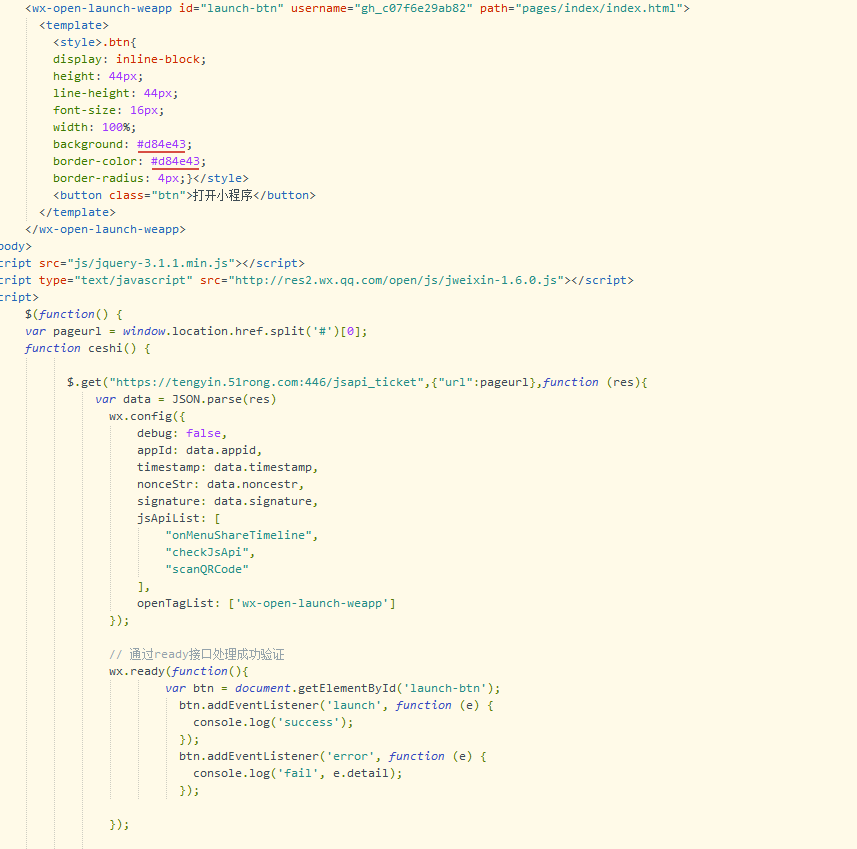Click the "jsApiList: [" line
857x849 pixels.
(x=178, y=518)
